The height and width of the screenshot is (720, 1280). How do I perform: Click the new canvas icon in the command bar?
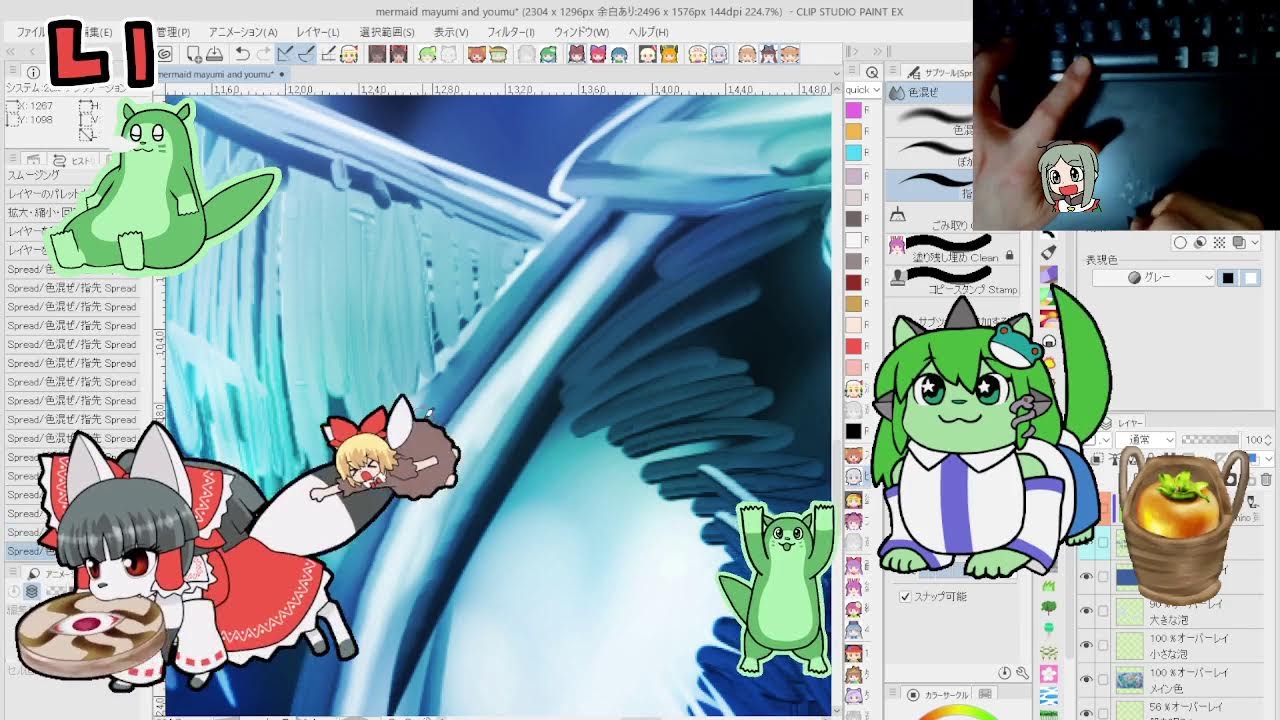tap(194, 54)
